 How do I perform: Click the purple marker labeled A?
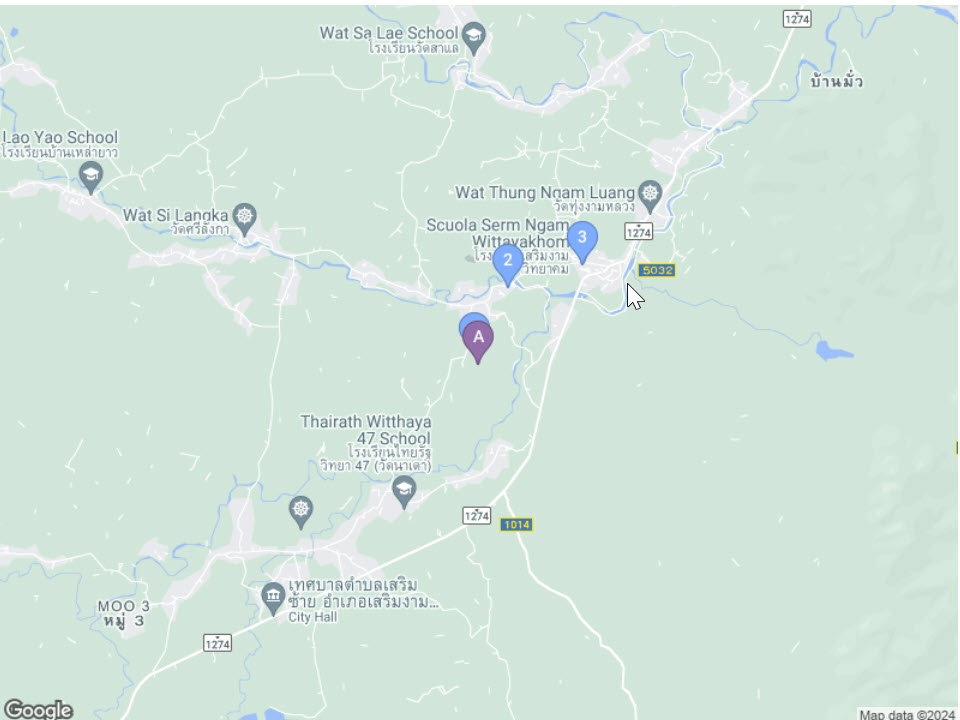[x=478, y=342]
